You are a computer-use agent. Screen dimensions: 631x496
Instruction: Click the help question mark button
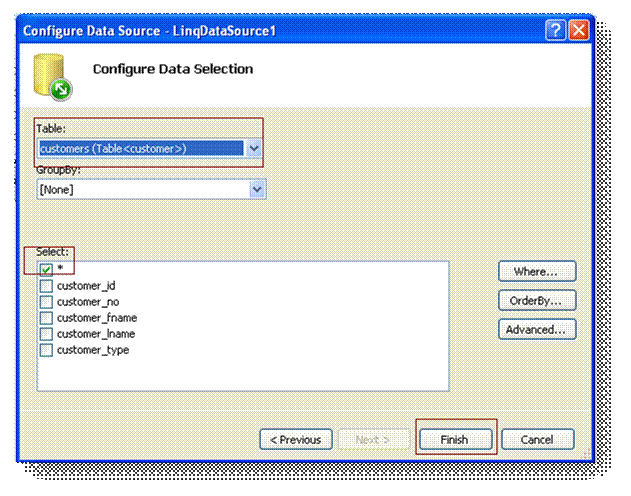click(x=556, y=30)
